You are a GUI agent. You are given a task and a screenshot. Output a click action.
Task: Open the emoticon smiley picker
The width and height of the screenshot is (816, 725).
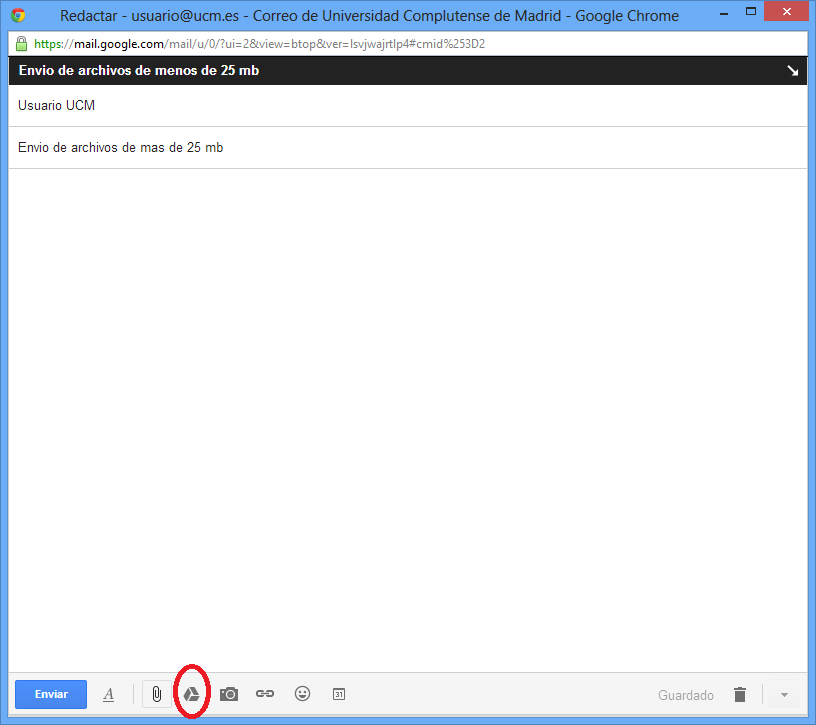[302, 693]
